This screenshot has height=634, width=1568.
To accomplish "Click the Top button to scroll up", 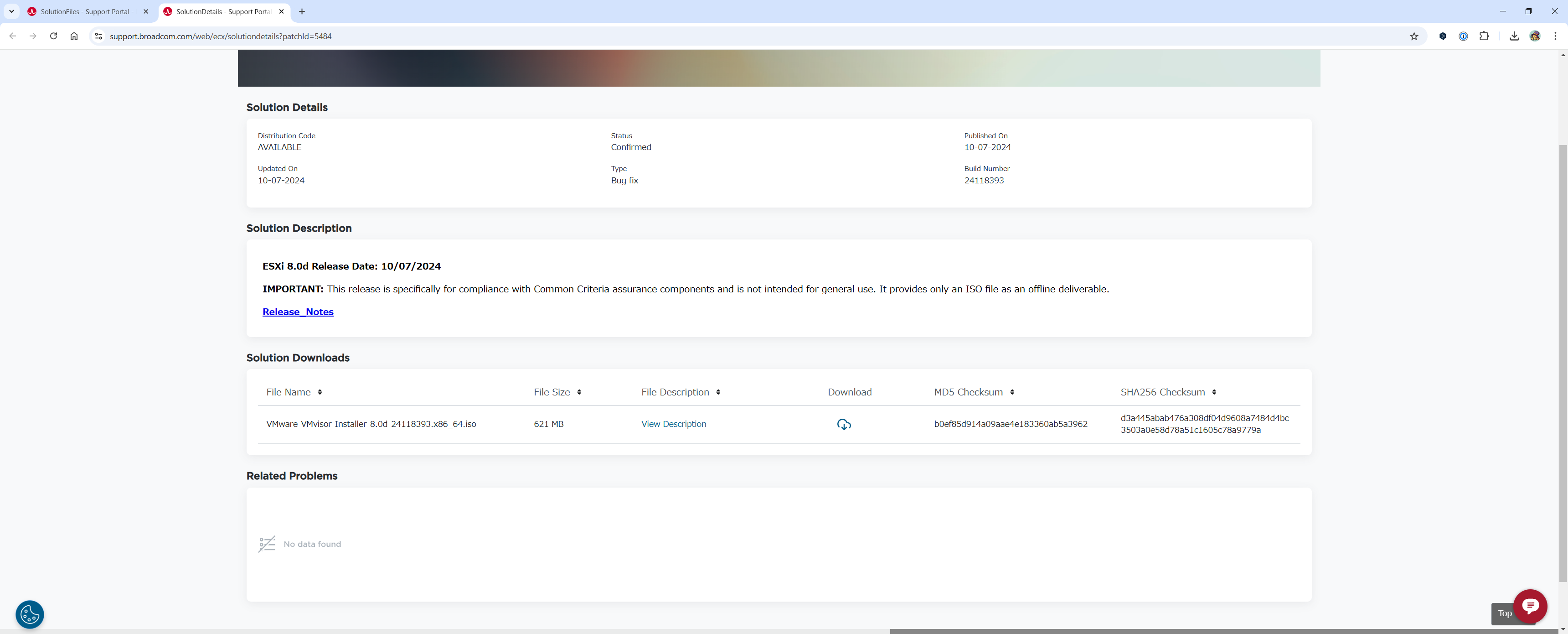I will click(x=1503, y=613).
